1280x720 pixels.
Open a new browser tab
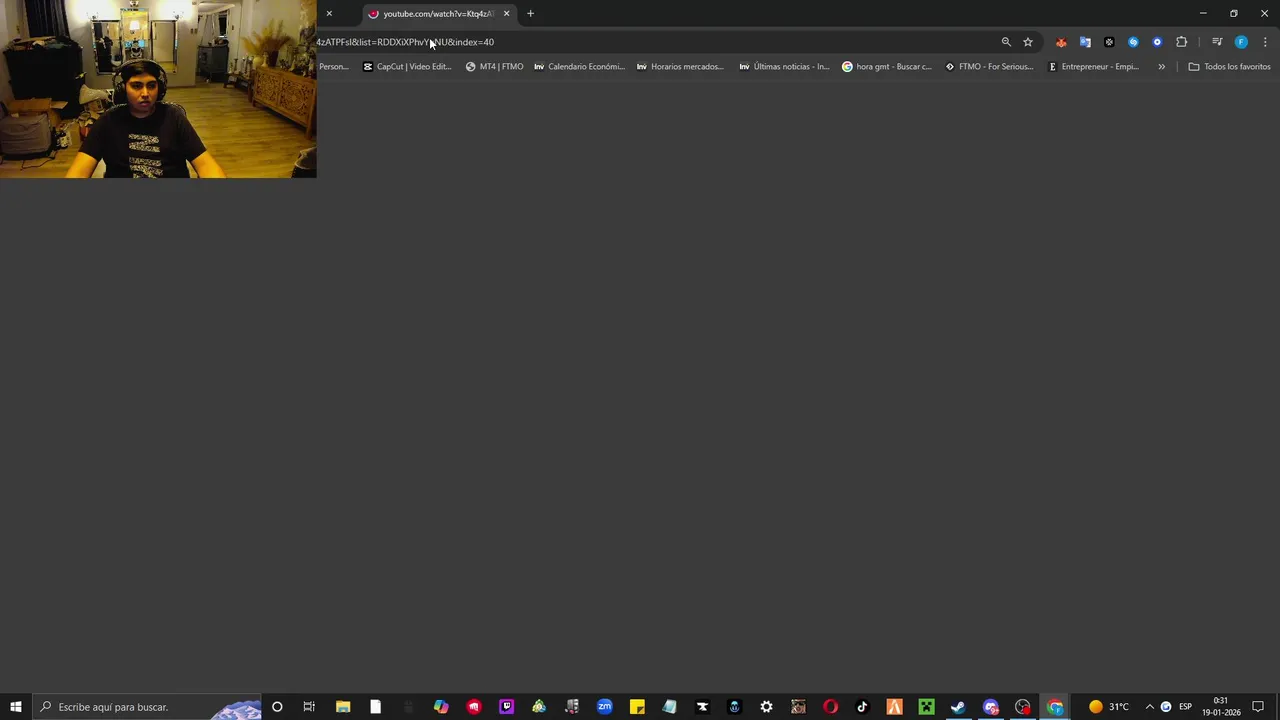tap(530, 14)
